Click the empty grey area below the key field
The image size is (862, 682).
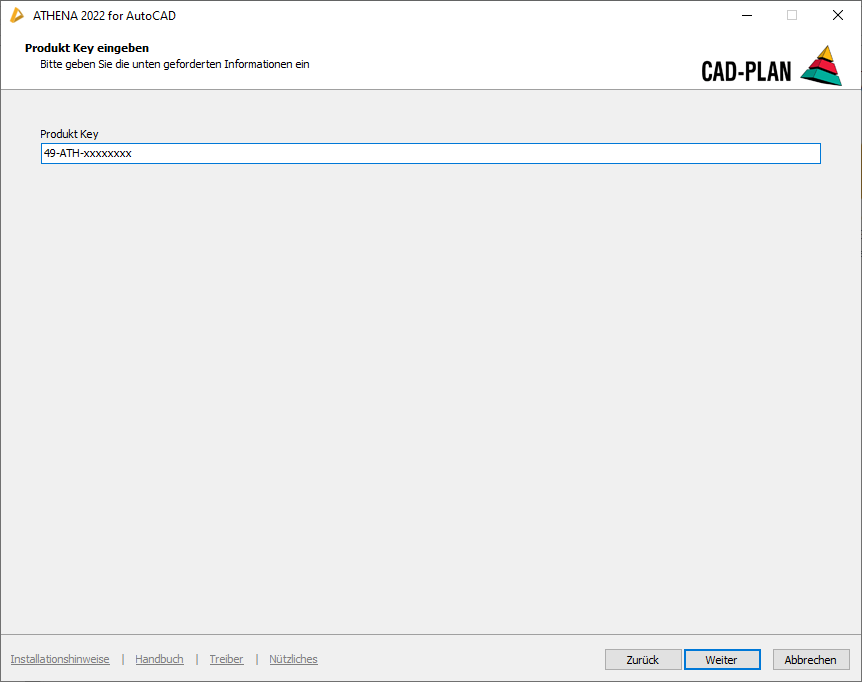tap(430, 400)
